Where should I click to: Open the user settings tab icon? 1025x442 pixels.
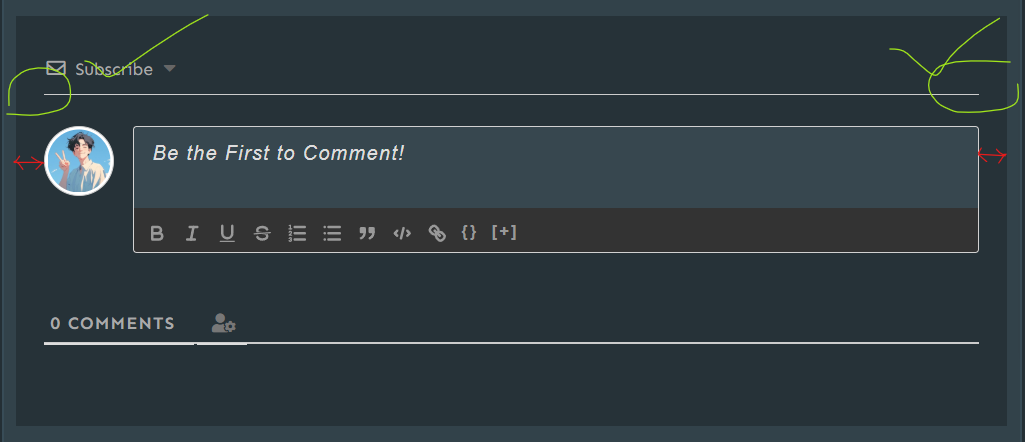[223, 324]
